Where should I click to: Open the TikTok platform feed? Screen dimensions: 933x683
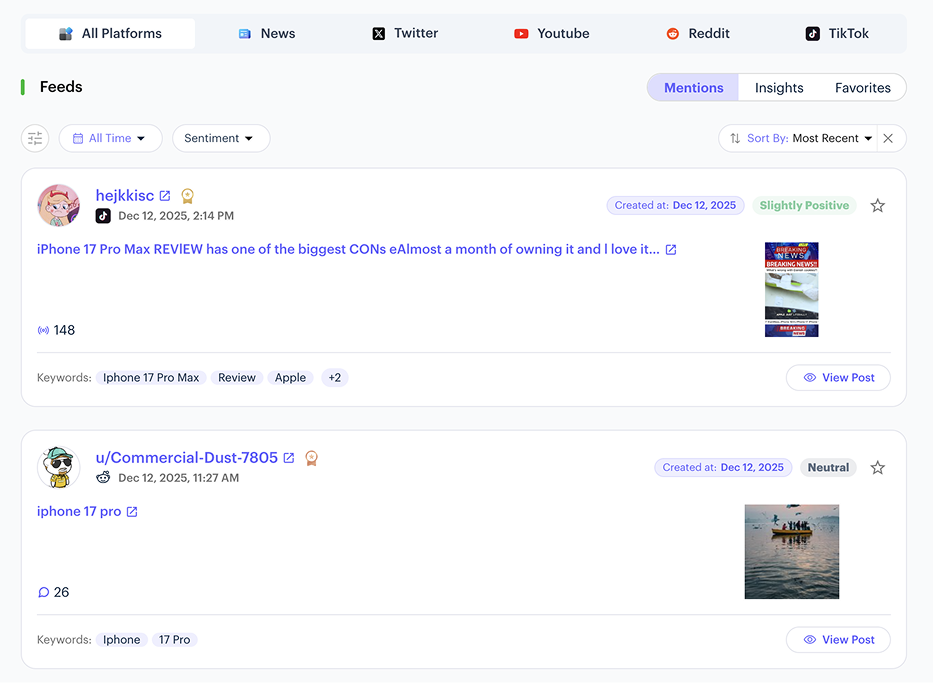tap(837, 33)
